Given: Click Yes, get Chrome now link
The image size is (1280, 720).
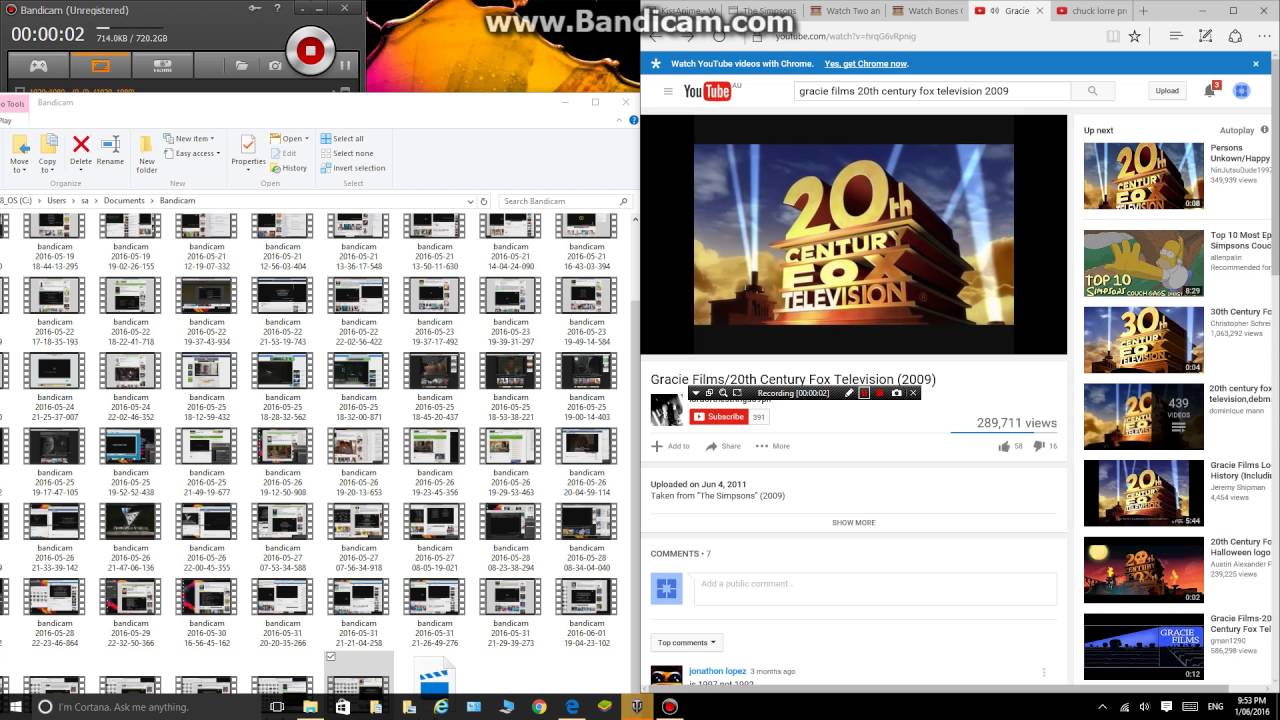Looking at the screenshot, I should [866, 64].
